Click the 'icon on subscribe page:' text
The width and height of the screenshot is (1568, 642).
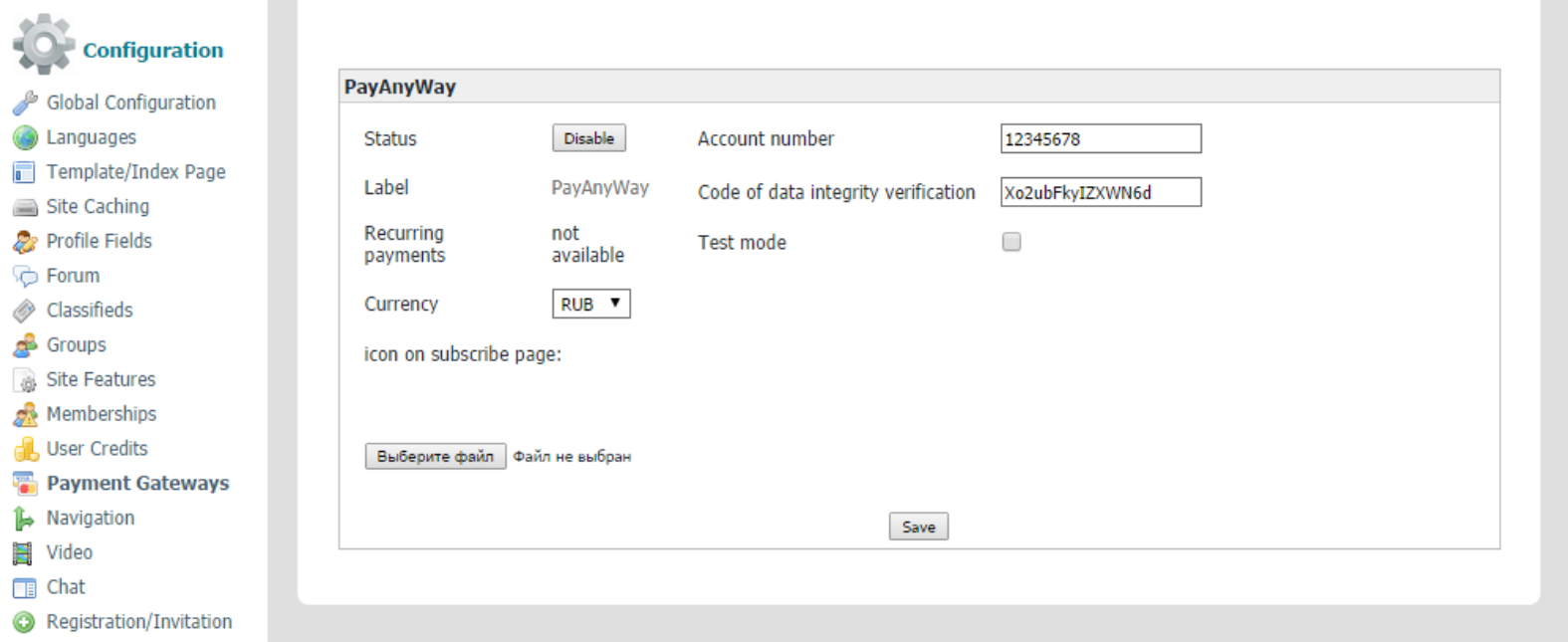pyautogui.click(x=463, y=354)
